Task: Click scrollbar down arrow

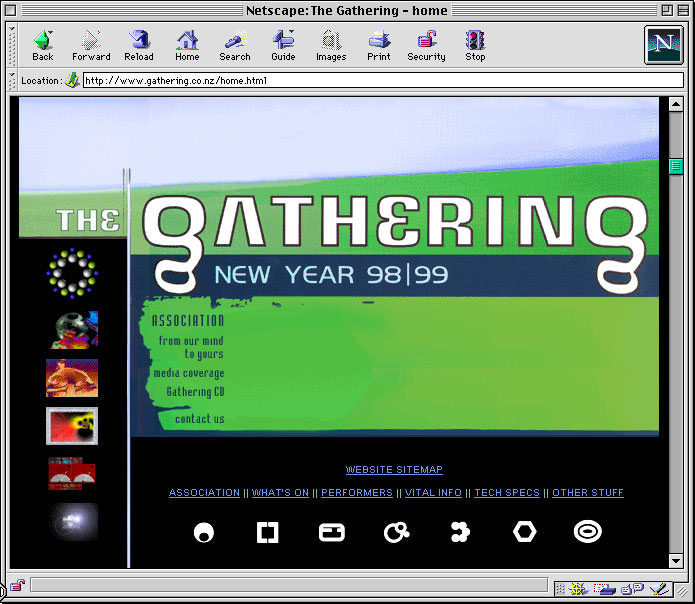Action: 675,561
